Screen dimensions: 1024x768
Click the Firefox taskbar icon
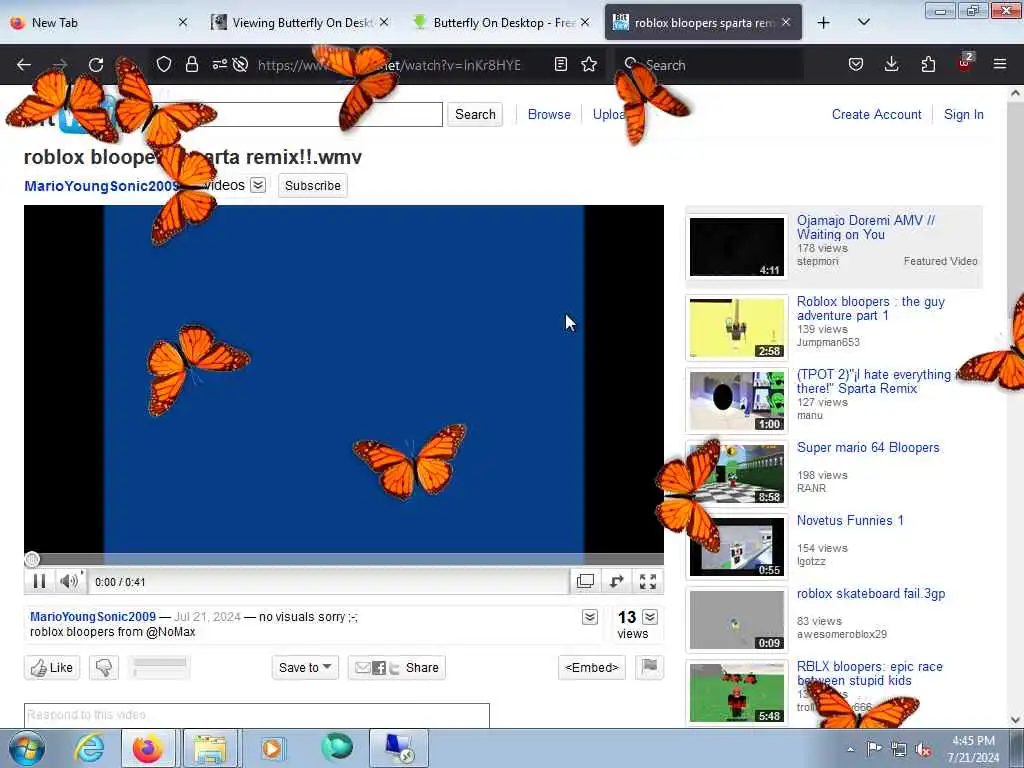(148, 748)
